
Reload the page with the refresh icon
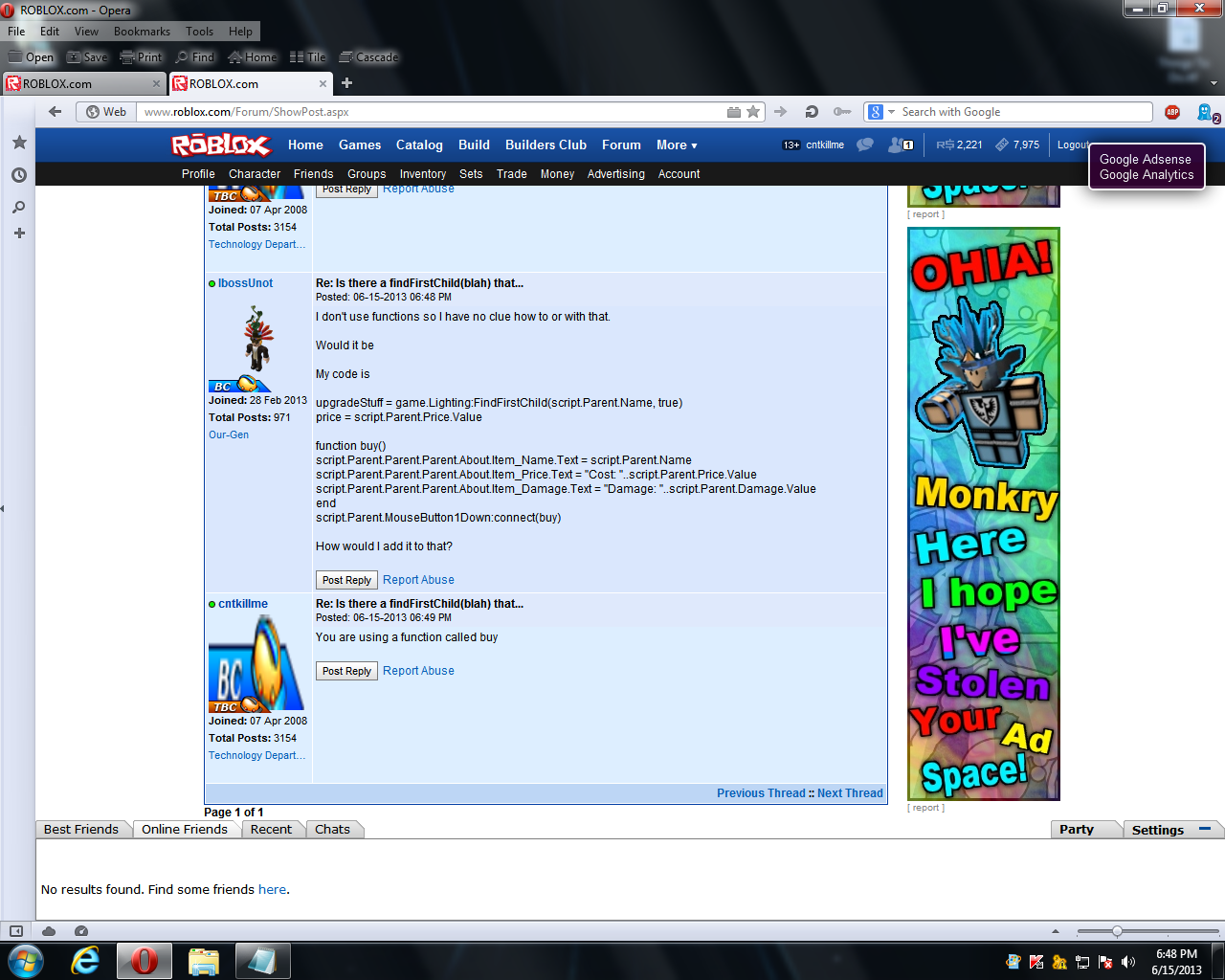coord(812,112)
